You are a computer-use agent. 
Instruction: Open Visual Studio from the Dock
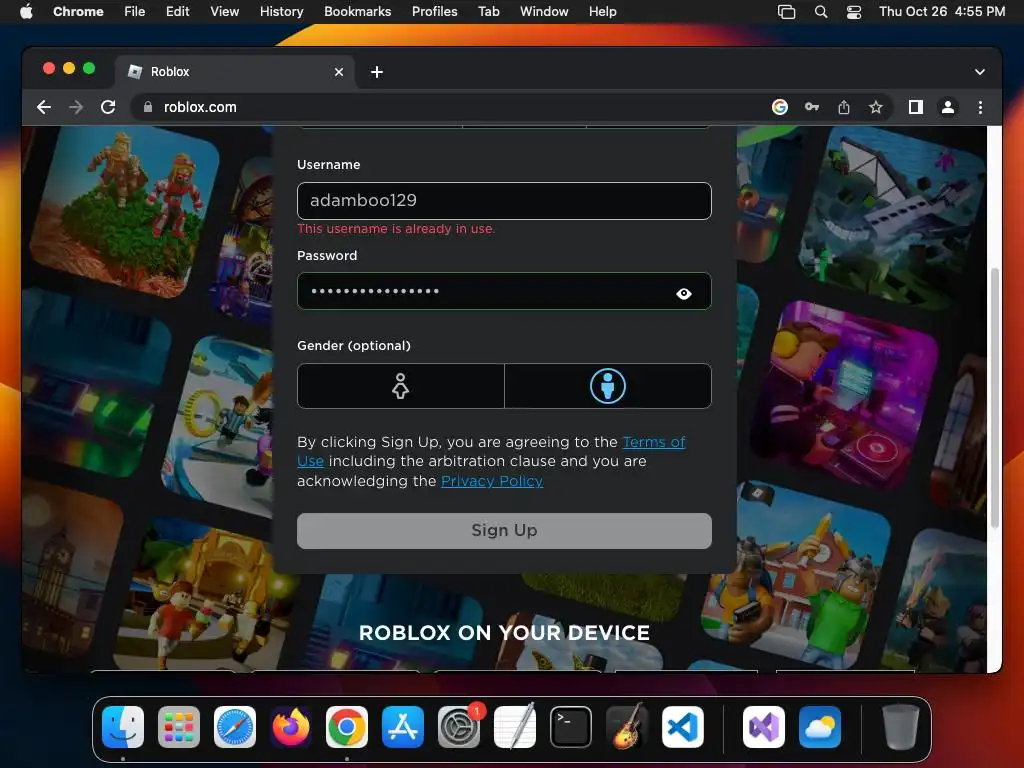coord(764,727)
